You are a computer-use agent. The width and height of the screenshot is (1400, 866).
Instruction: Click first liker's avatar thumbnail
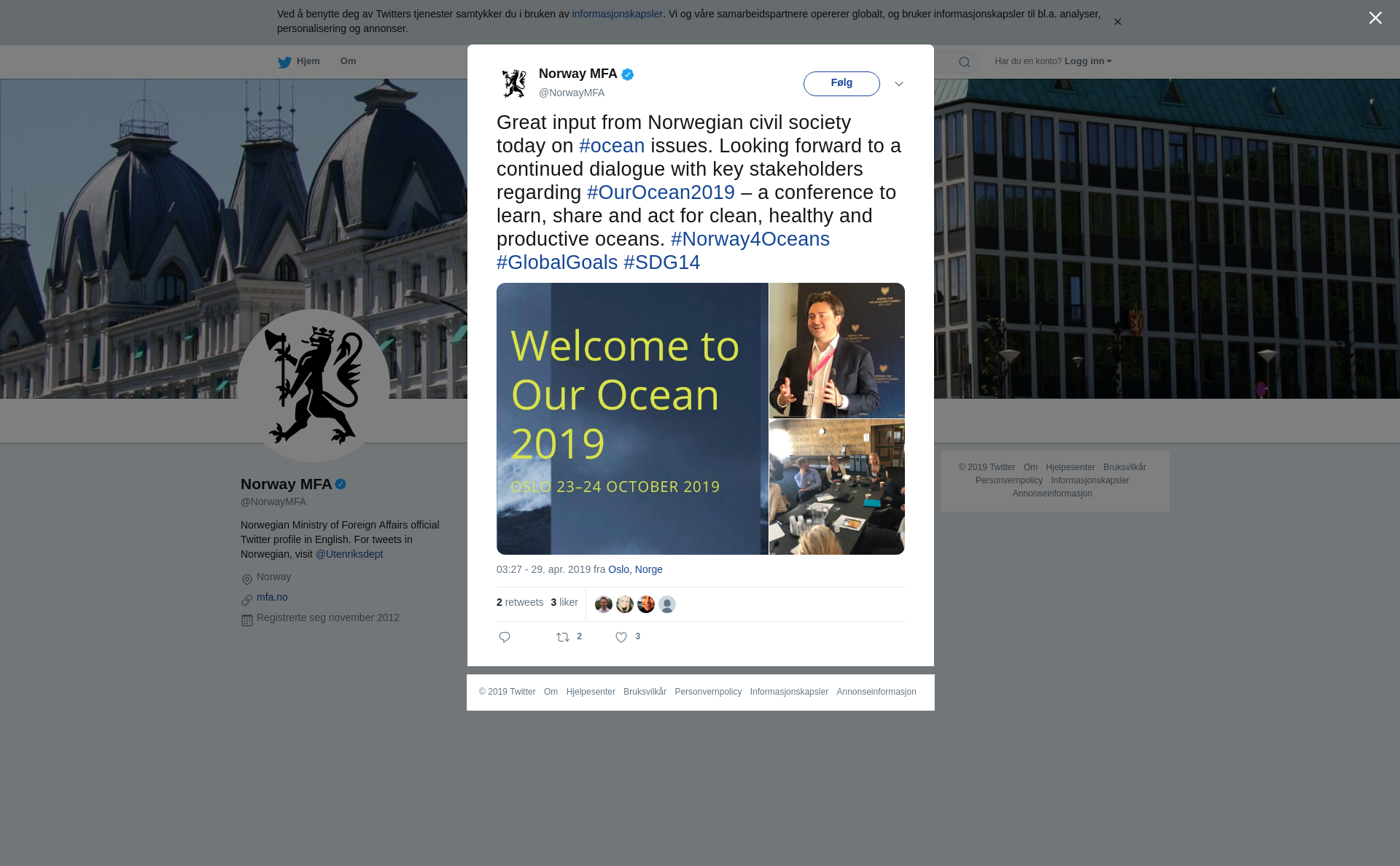604,604
